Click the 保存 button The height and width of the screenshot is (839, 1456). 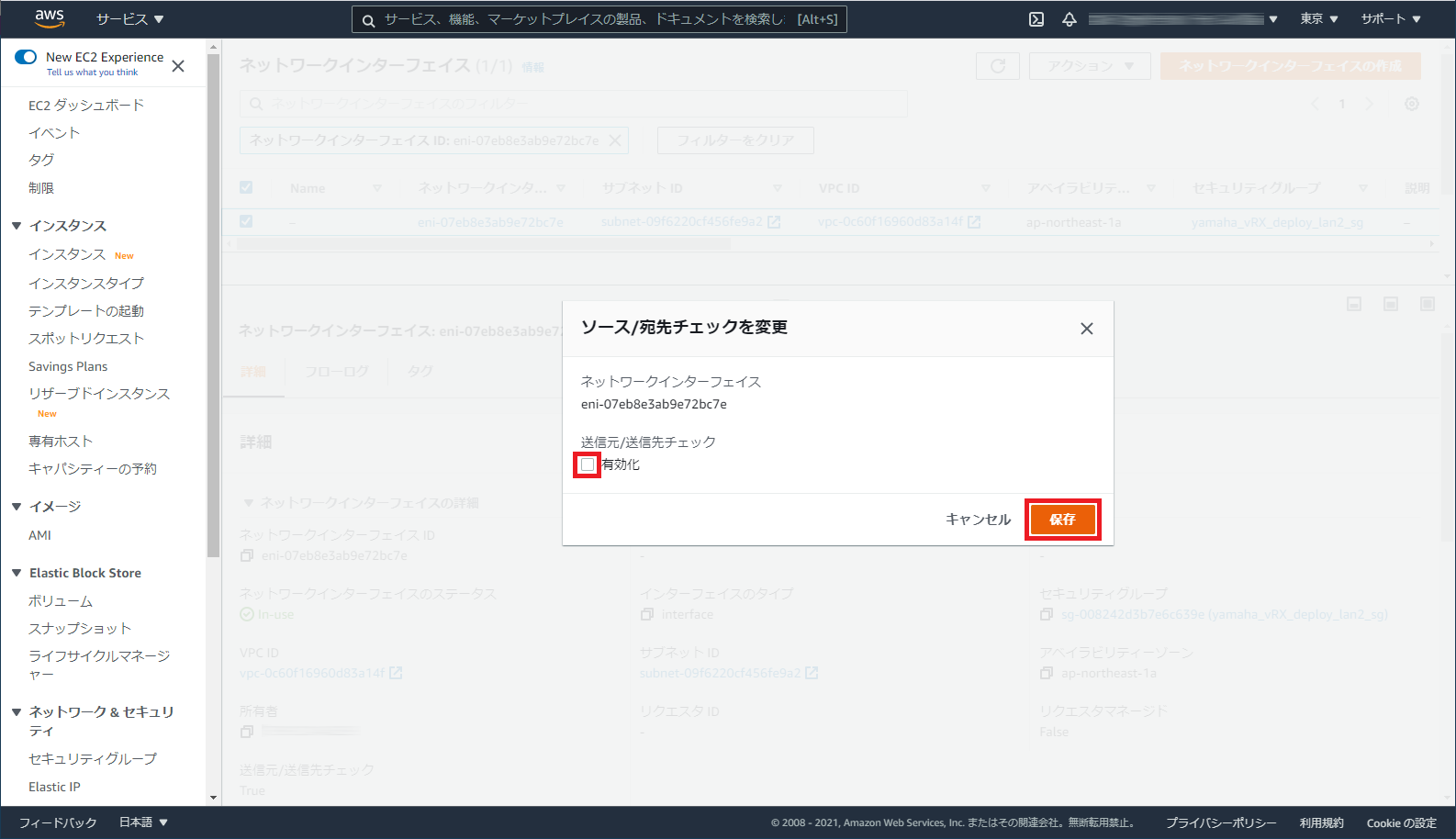coord(1062,520)
